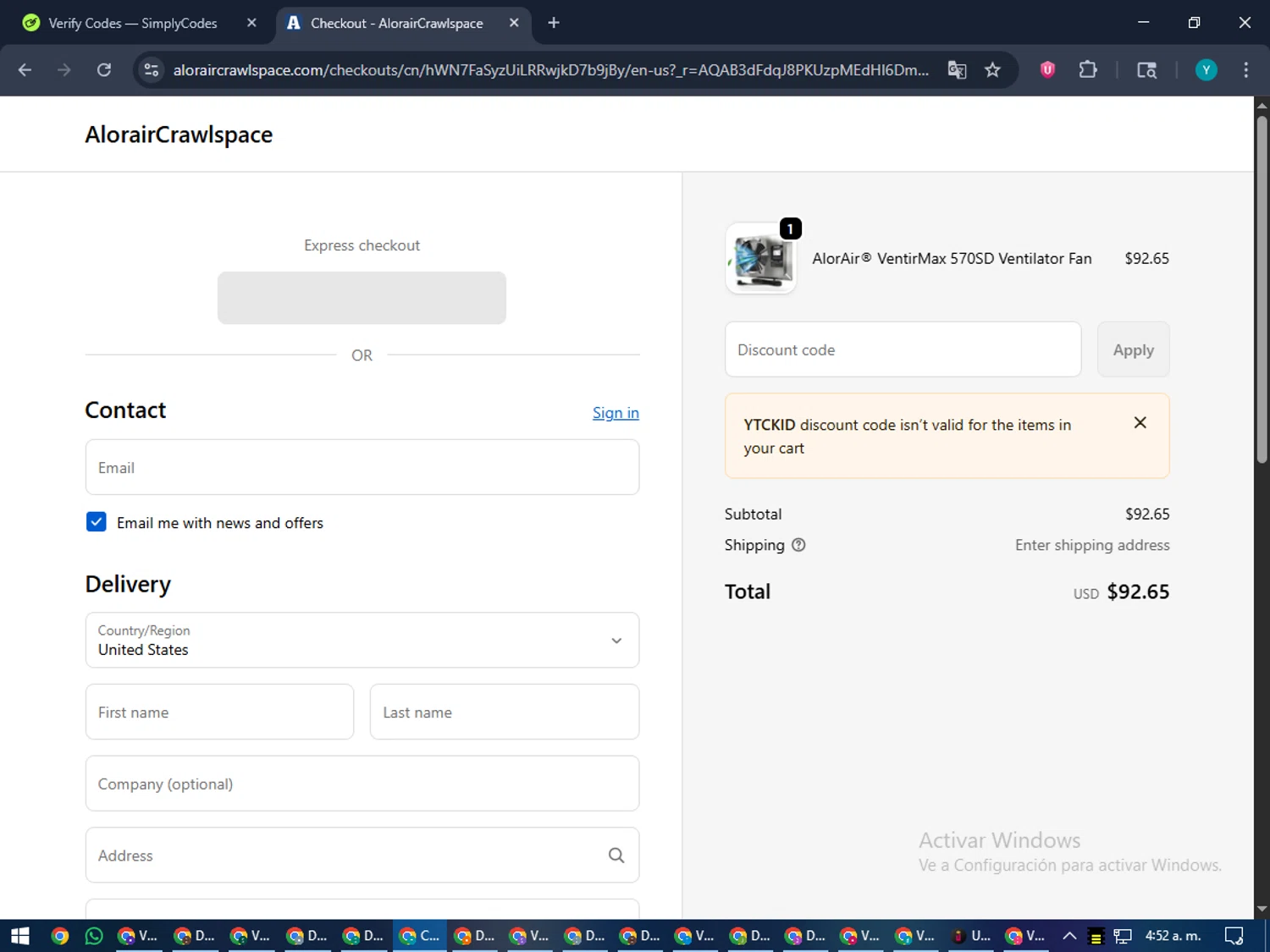
Task: Click the browser address bar URL
Action: click(x=550, y=70)
